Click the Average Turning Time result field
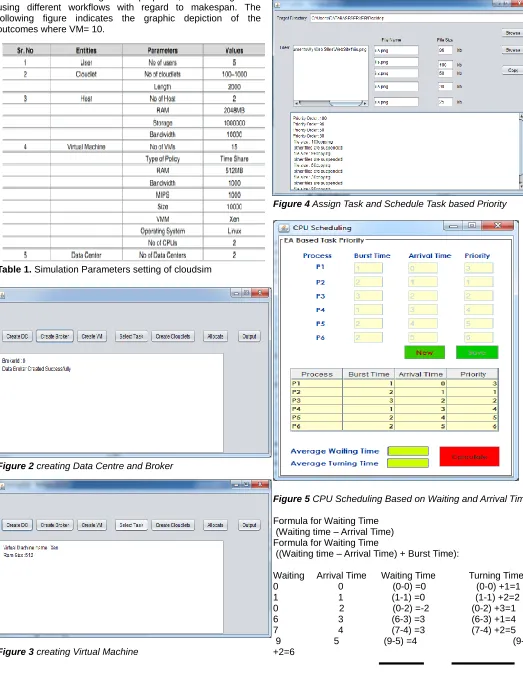The image size is (523, 677). (408, 463)
